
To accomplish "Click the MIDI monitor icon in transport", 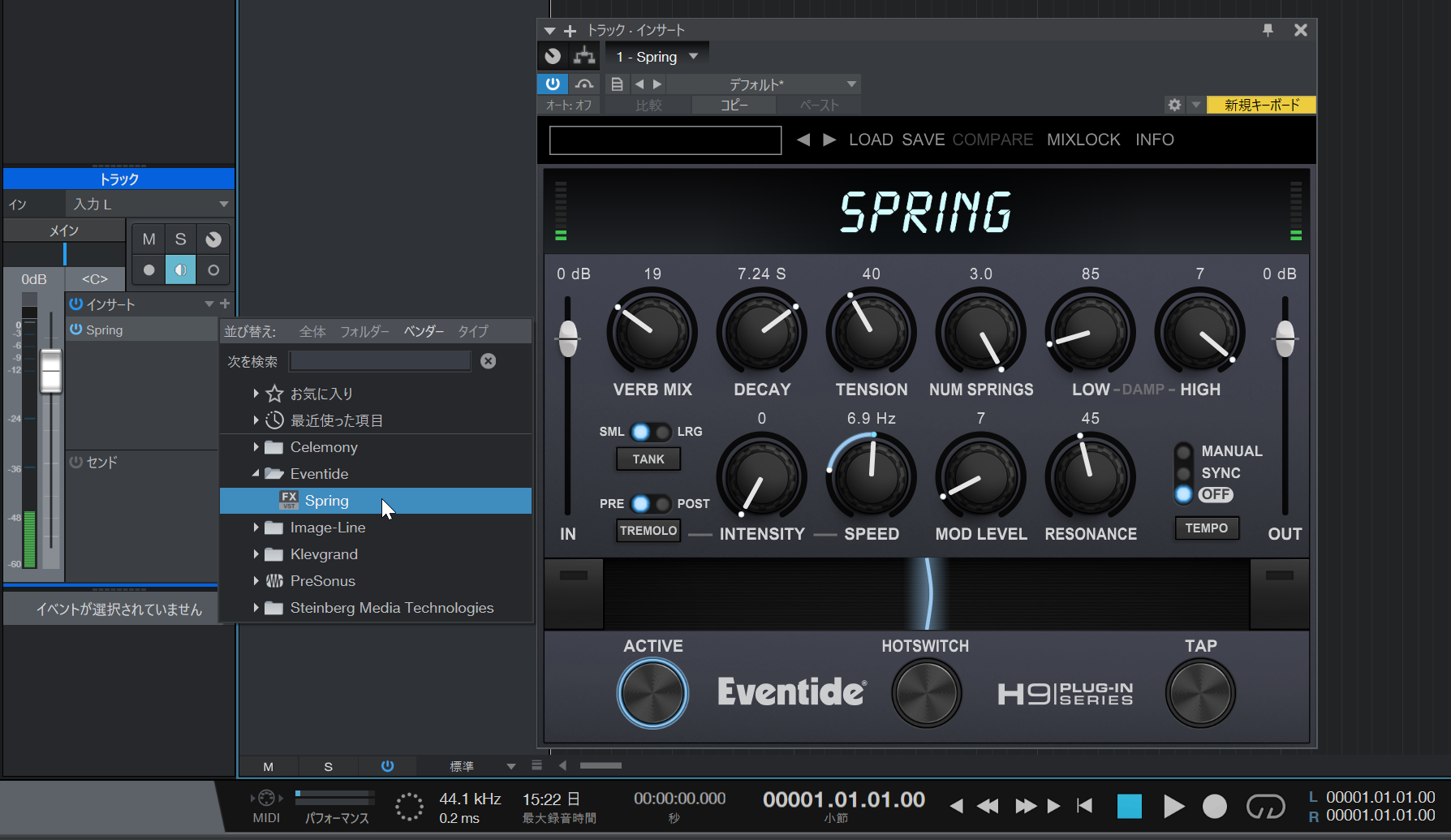I will tap(266, 798).
